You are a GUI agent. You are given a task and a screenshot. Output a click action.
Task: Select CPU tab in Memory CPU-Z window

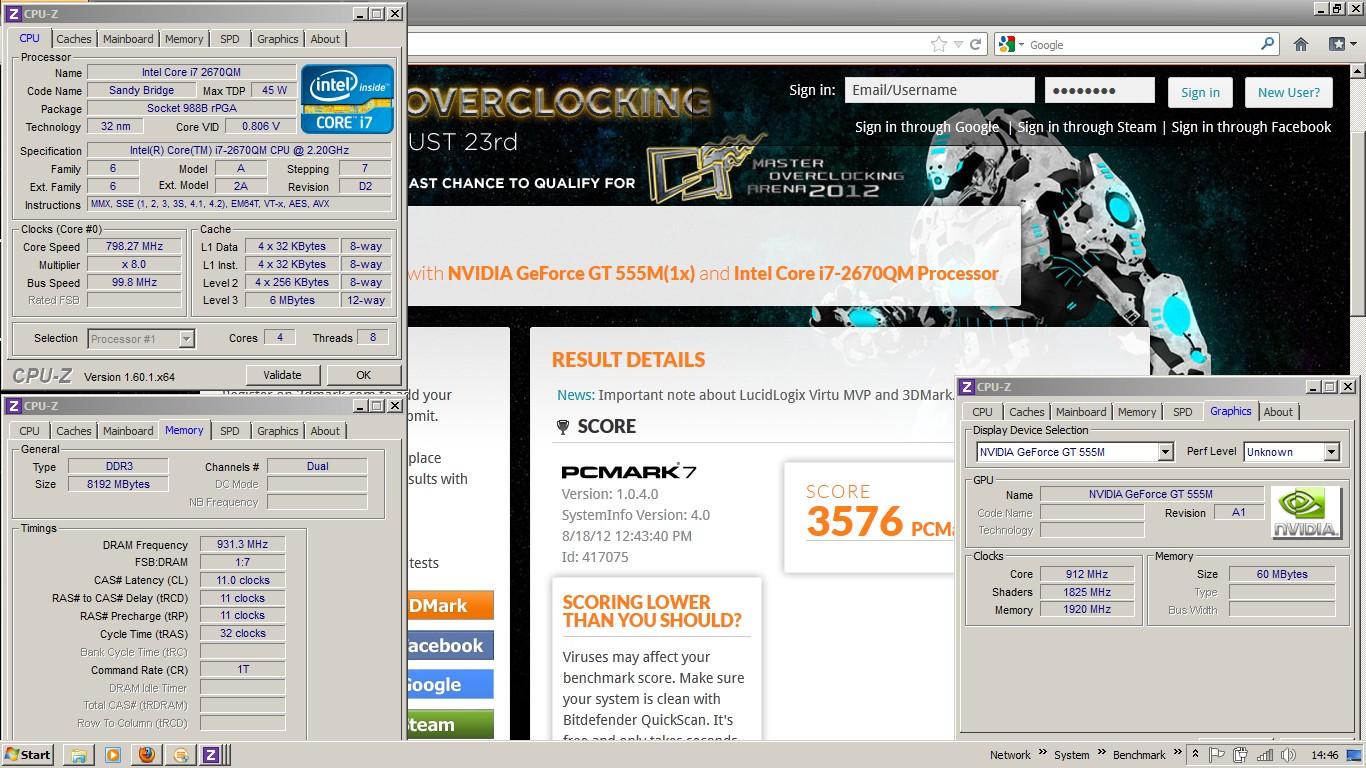click(29, 431)
